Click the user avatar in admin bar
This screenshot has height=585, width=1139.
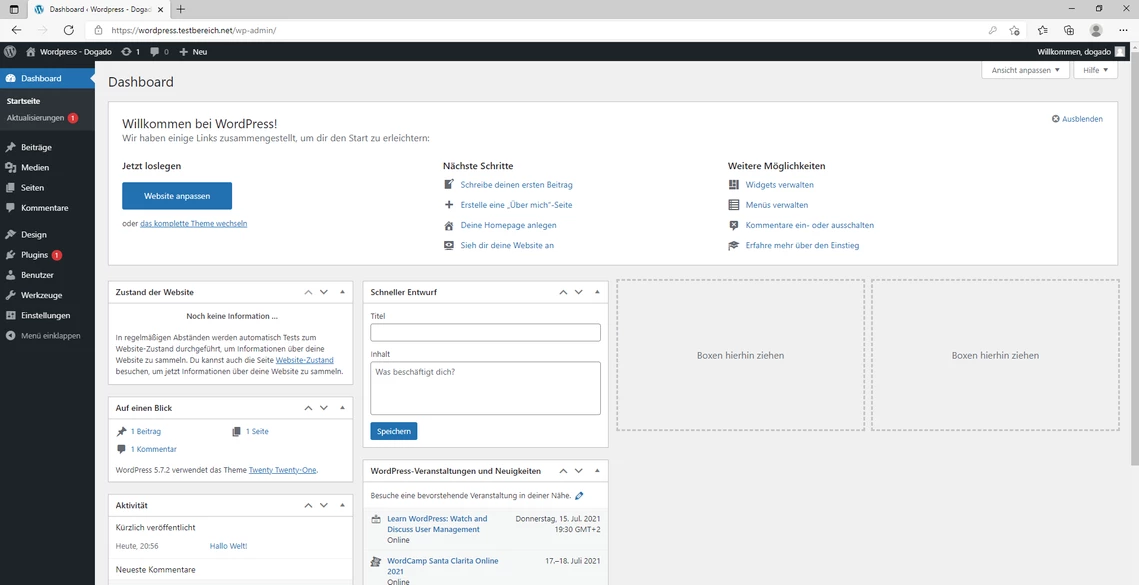click(1120, 51)
